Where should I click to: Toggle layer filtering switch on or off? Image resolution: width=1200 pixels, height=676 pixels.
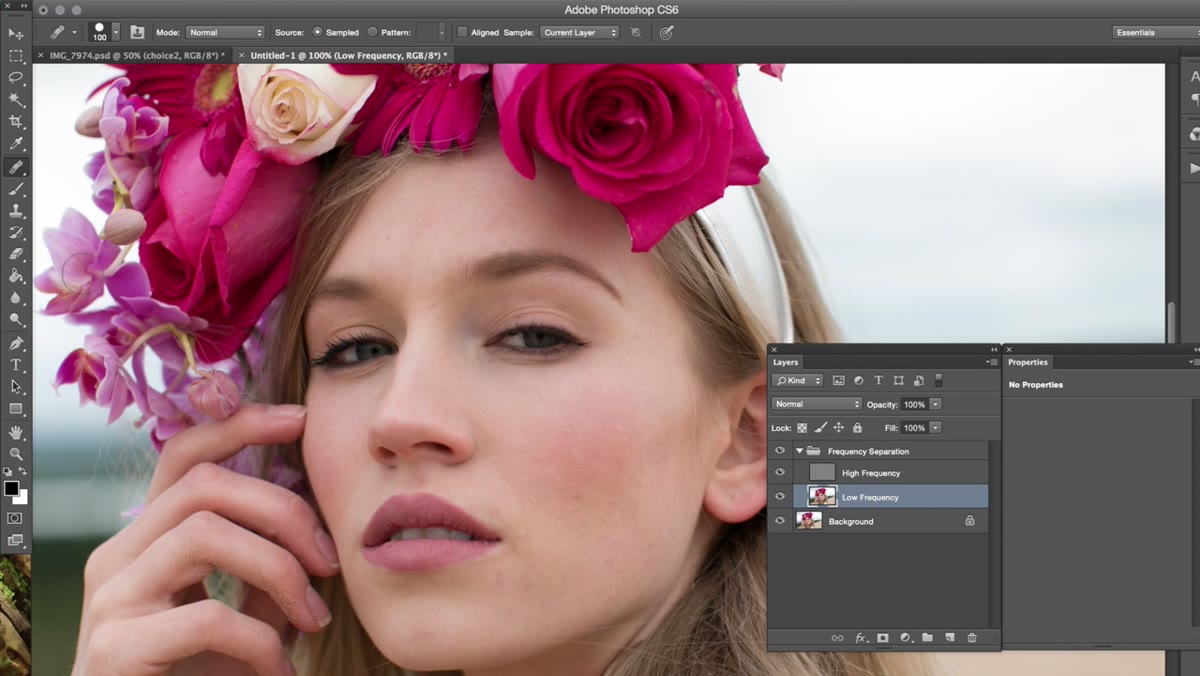click(938, 380)
